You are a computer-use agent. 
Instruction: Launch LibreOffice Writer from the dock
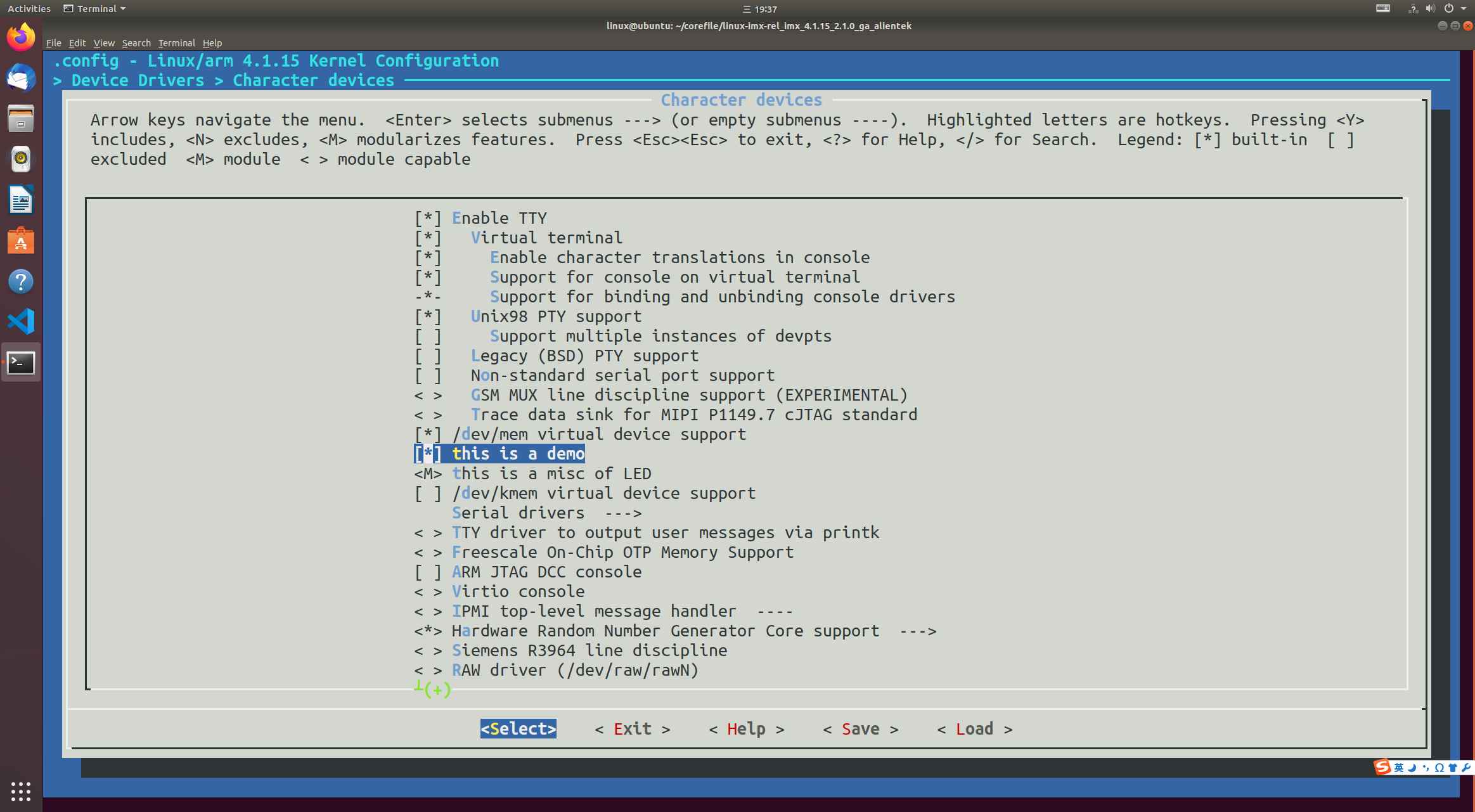(21, 200)
